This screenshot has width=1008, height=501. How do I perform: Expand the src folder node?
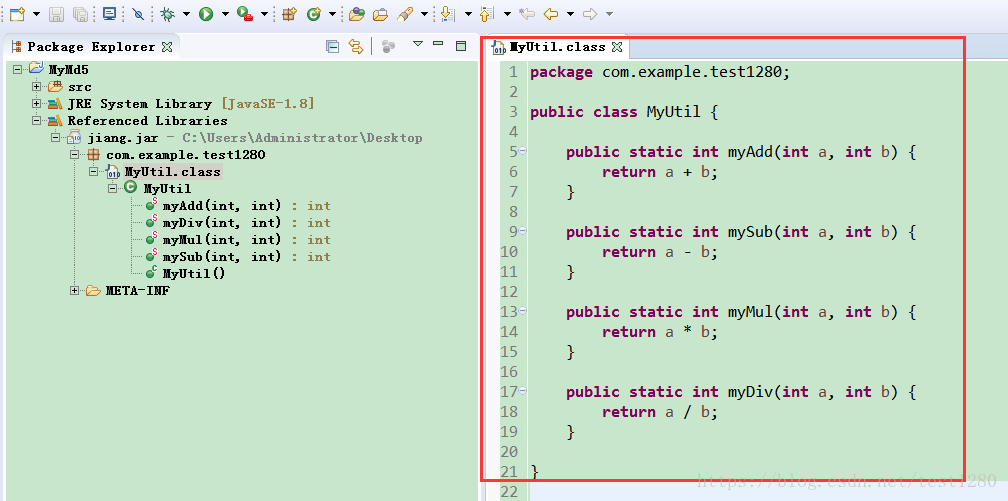[x=37, y=86]
